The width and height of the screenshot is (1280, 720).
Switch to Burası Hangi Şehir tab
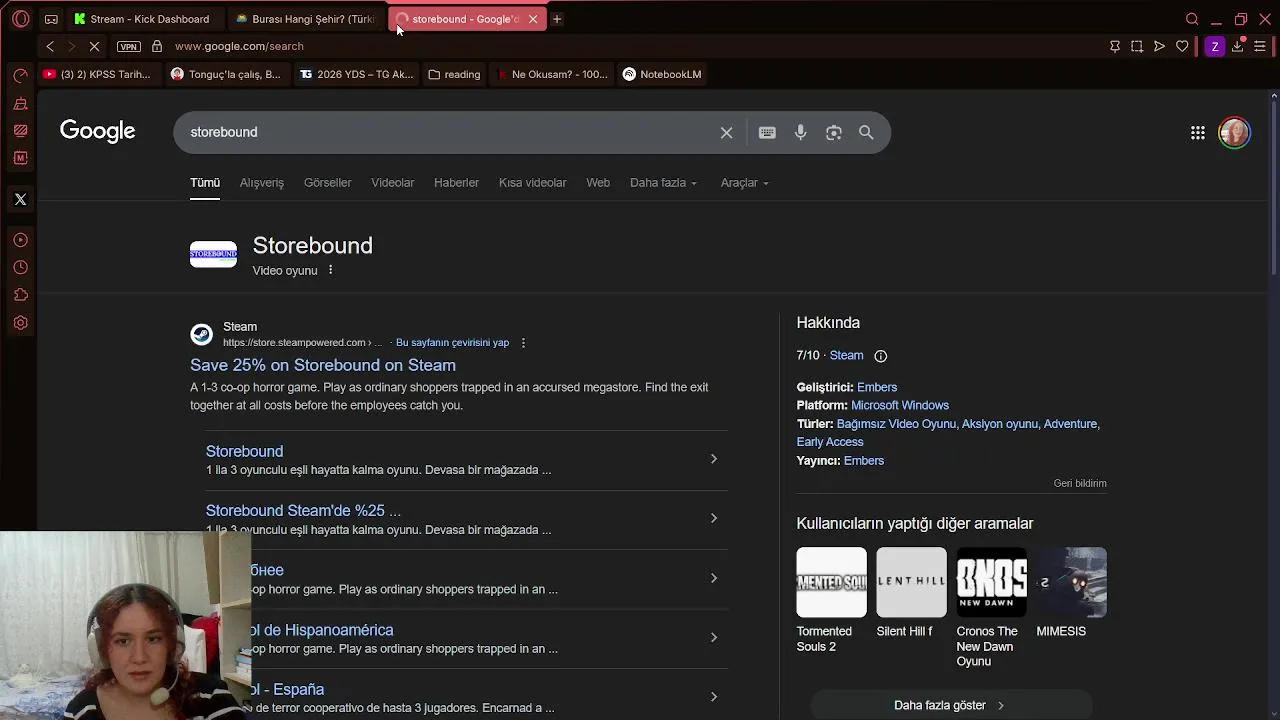(305, 19)
